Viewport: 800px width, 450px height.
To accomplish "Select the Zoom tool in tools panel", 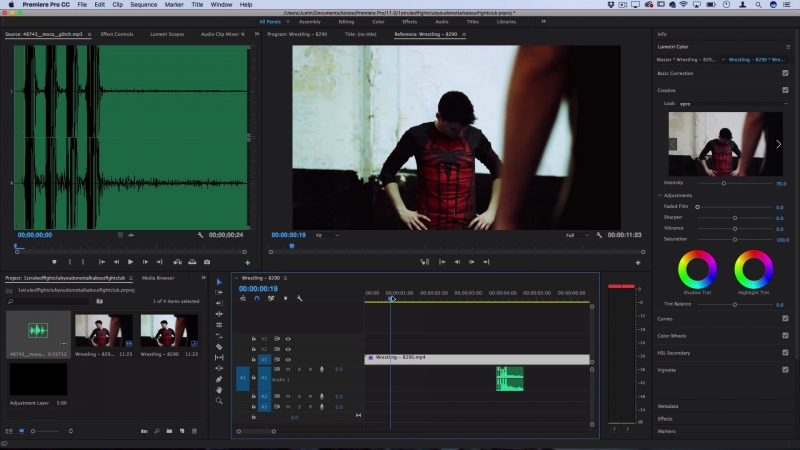I will point(219,401).
